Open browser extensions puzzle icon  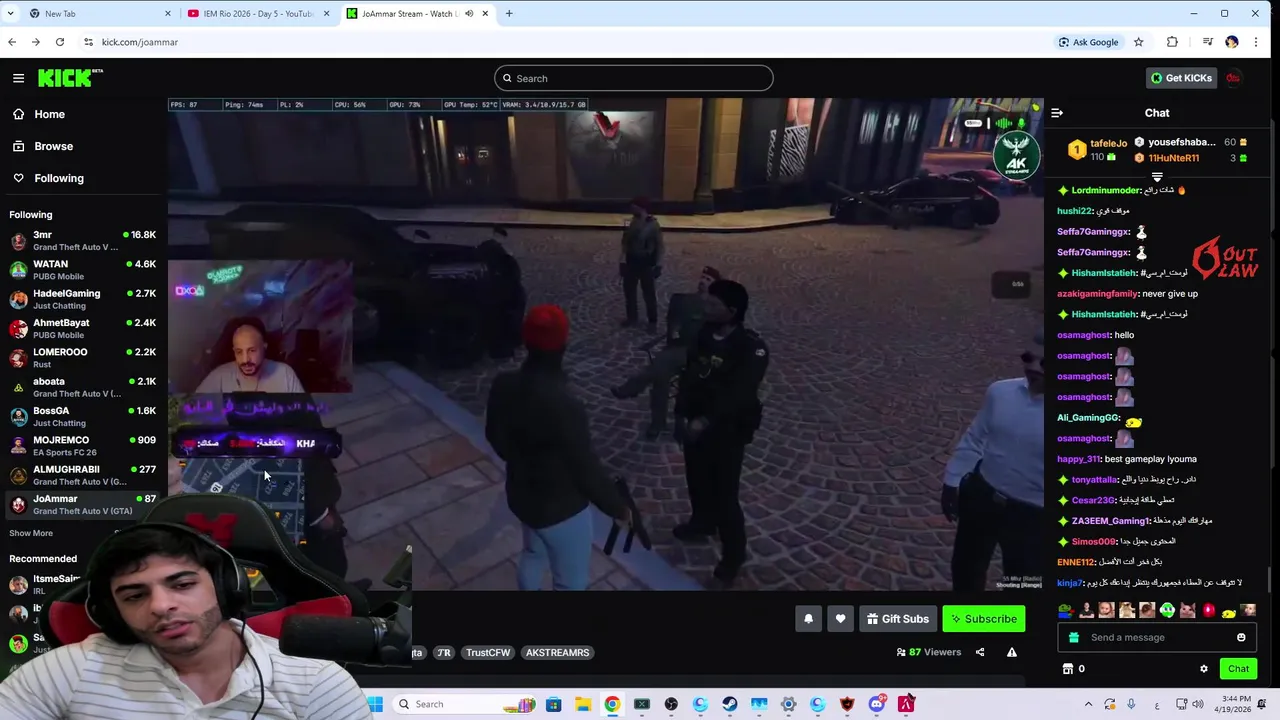1172,42
